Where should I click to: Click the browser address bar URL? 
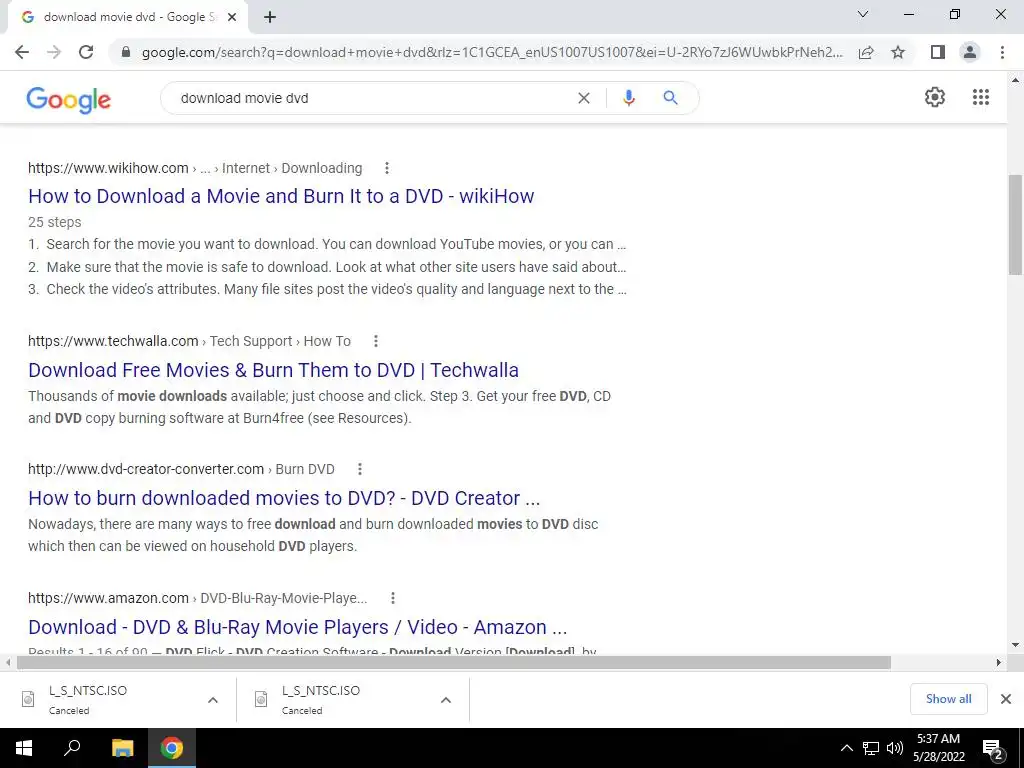coord(492,52)
